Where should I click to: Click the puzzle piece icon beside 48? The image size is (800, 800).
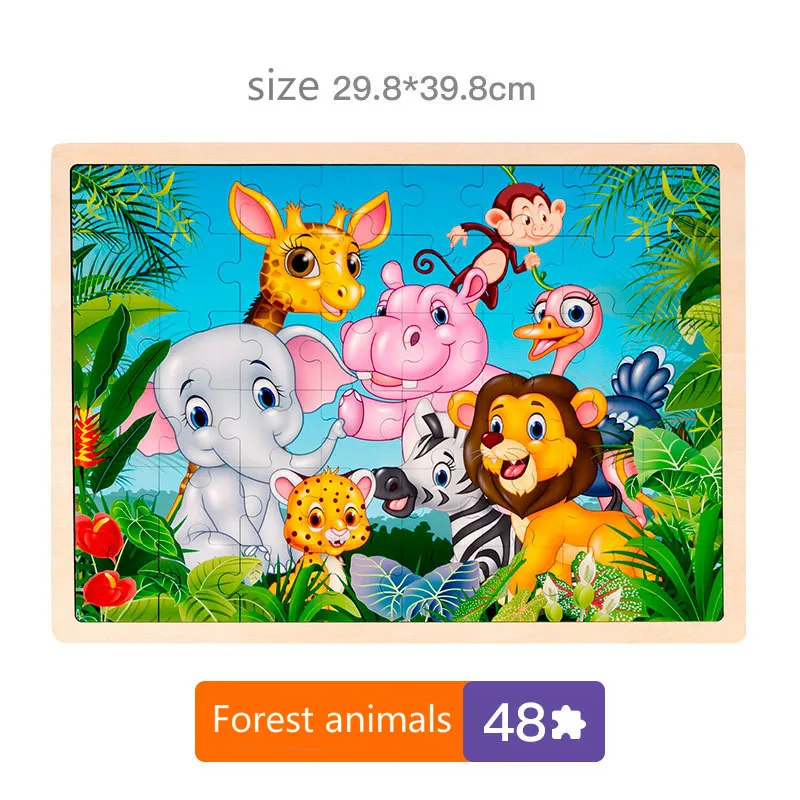[x=568, y=721]
